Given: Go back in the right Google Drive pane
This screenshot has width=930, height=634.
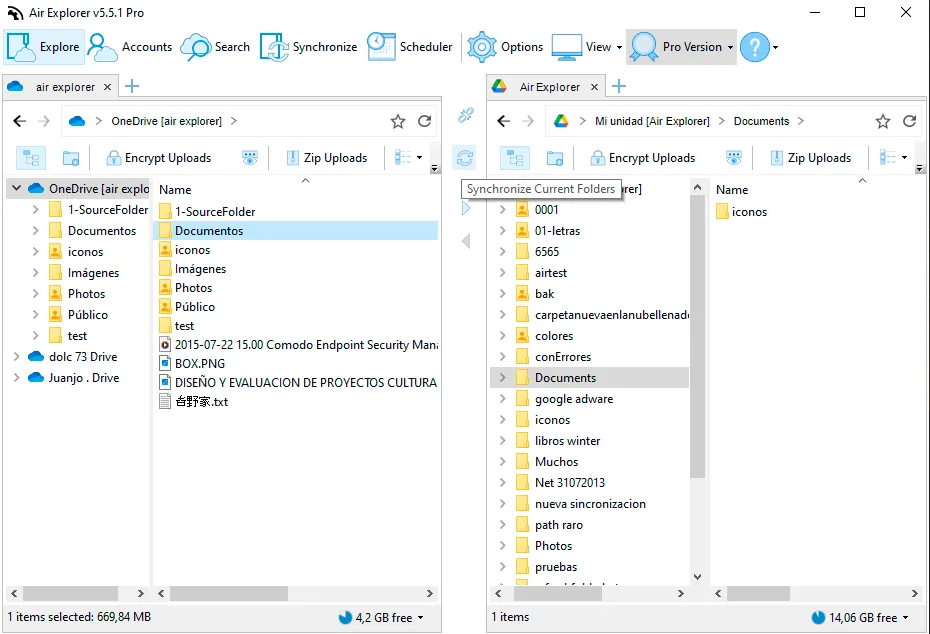Looking at the screenshot, I should tap(504, 121).
